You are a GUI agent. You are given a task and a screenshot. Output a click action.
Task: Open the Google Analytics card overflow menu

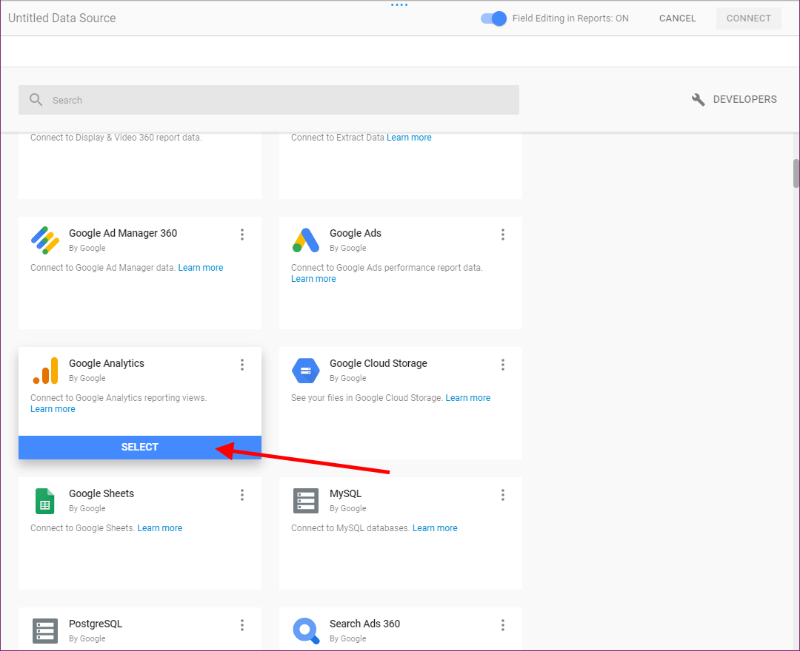pos(242,365)
